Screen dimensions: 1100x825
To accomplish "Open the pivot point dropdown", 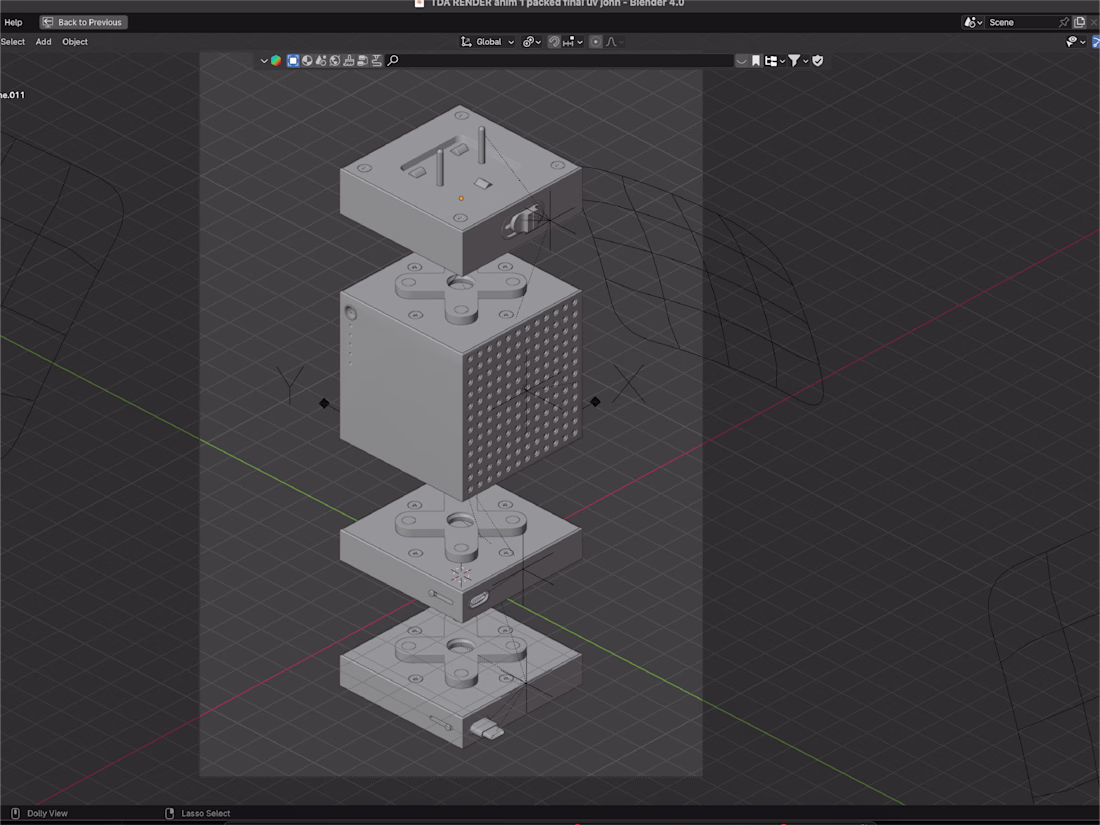I will (x=532, y=42).
